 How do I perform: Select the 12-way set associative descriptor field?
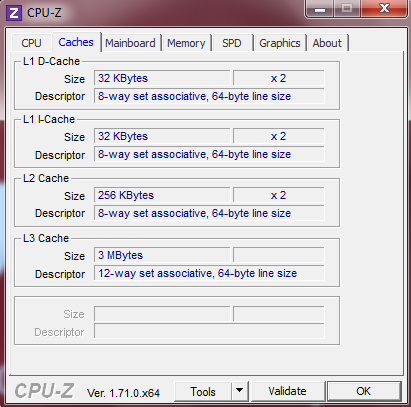[x=209, y=273]
